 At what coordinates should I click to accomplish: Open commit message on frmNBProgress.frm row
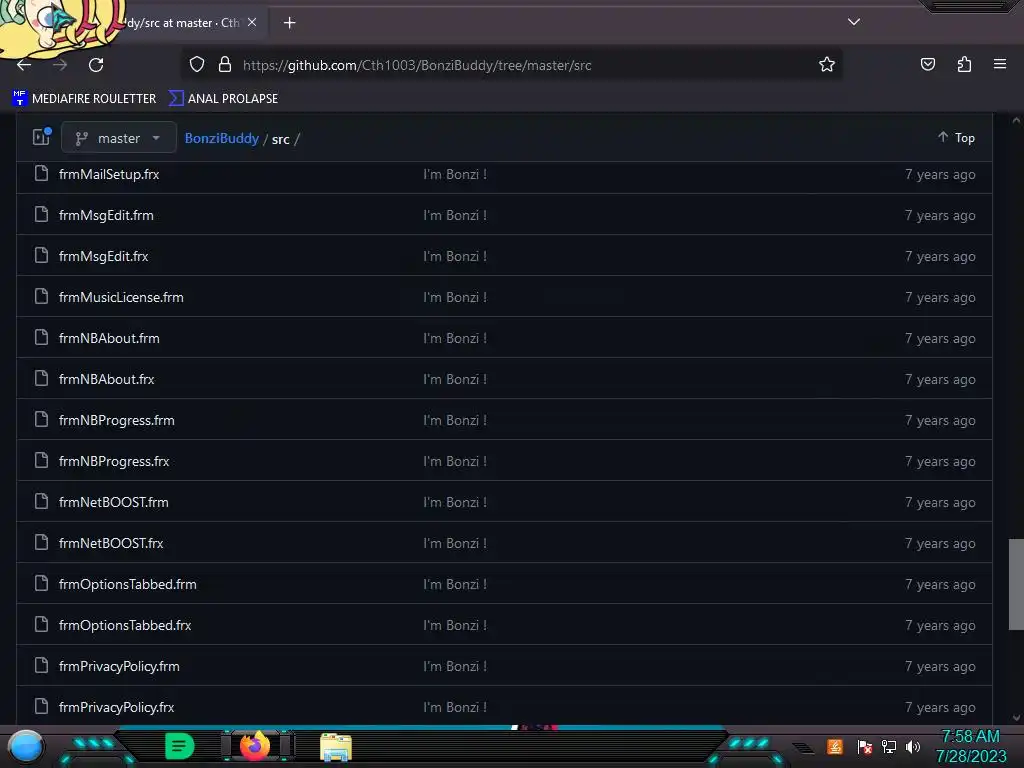455,421
